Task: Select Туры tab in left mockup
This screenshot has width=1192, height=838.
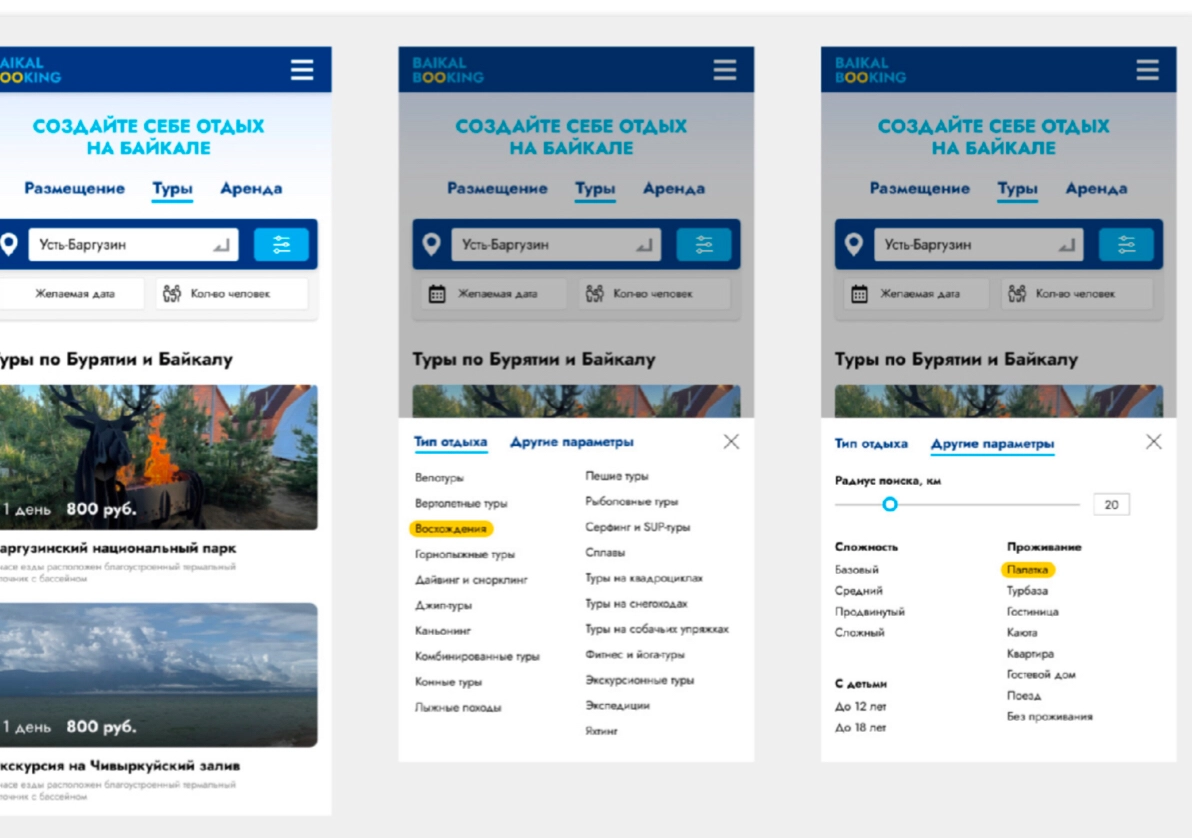Action: (x=173, y=189)
